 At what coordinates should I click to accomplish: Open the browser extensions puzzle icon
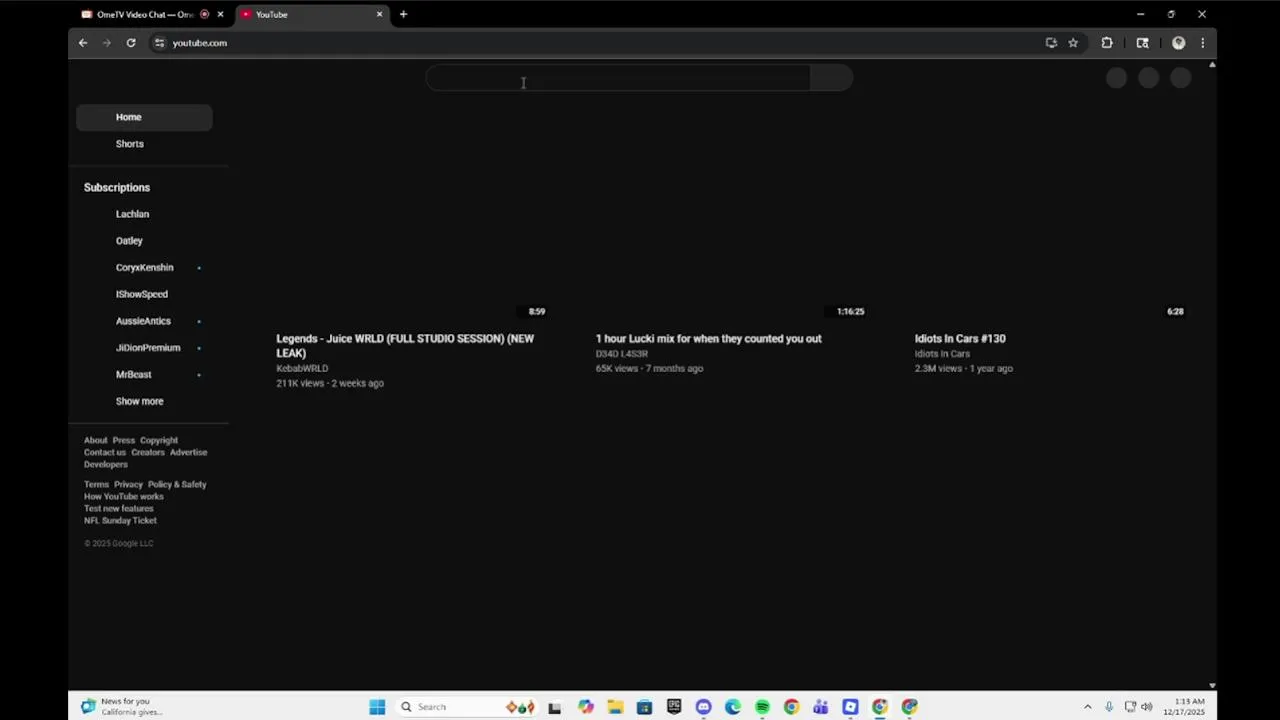(1107, 43)
